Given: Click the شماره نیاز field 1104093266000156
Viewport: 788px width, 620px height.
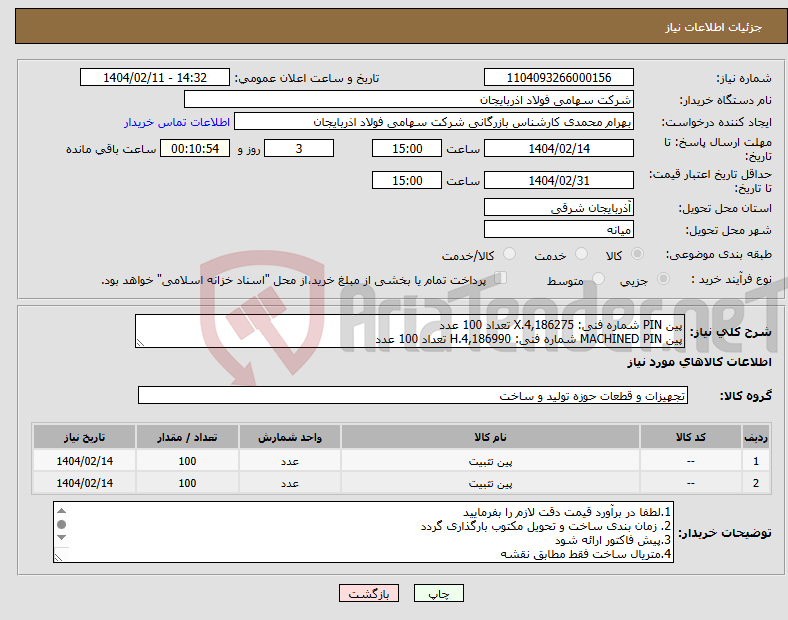Looking at the screenshot, I should click(558, 78).
